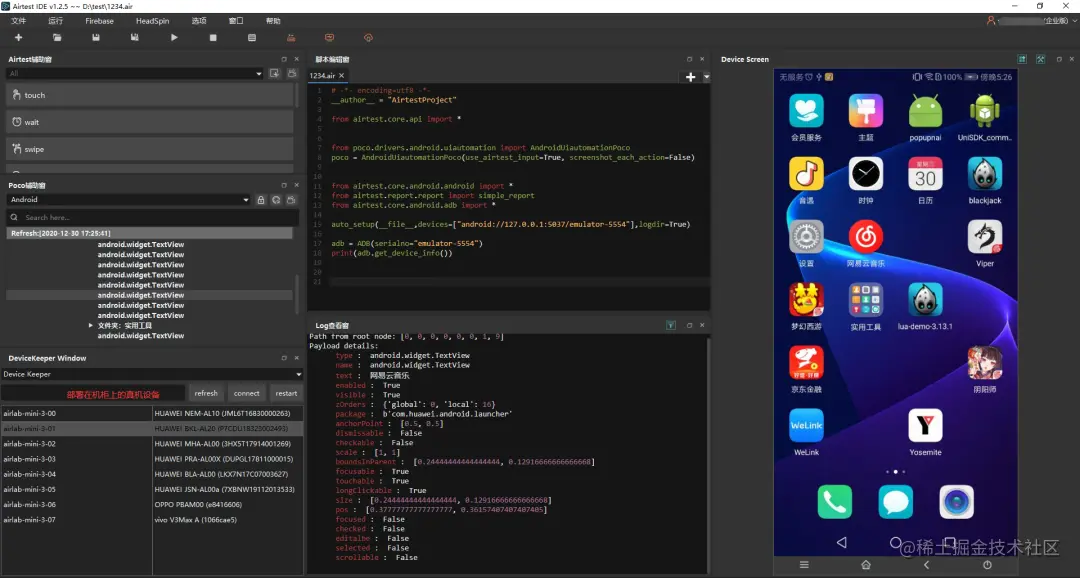Click the filter icon in Log viewer header

[x=671, y=325]
